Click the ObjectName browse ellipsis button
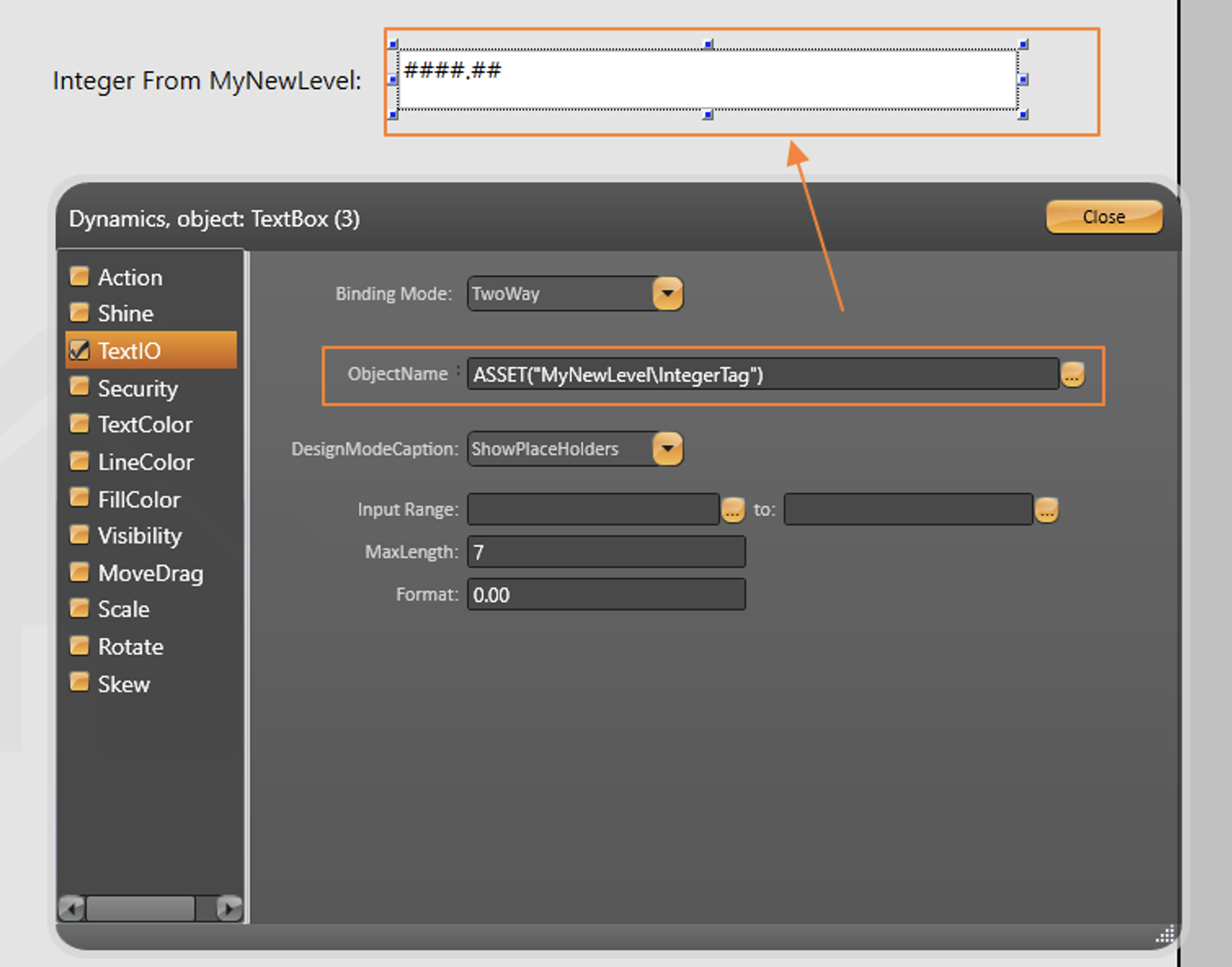The image size is (1232, 967). pyautogui.click(x=1072, y=375)
